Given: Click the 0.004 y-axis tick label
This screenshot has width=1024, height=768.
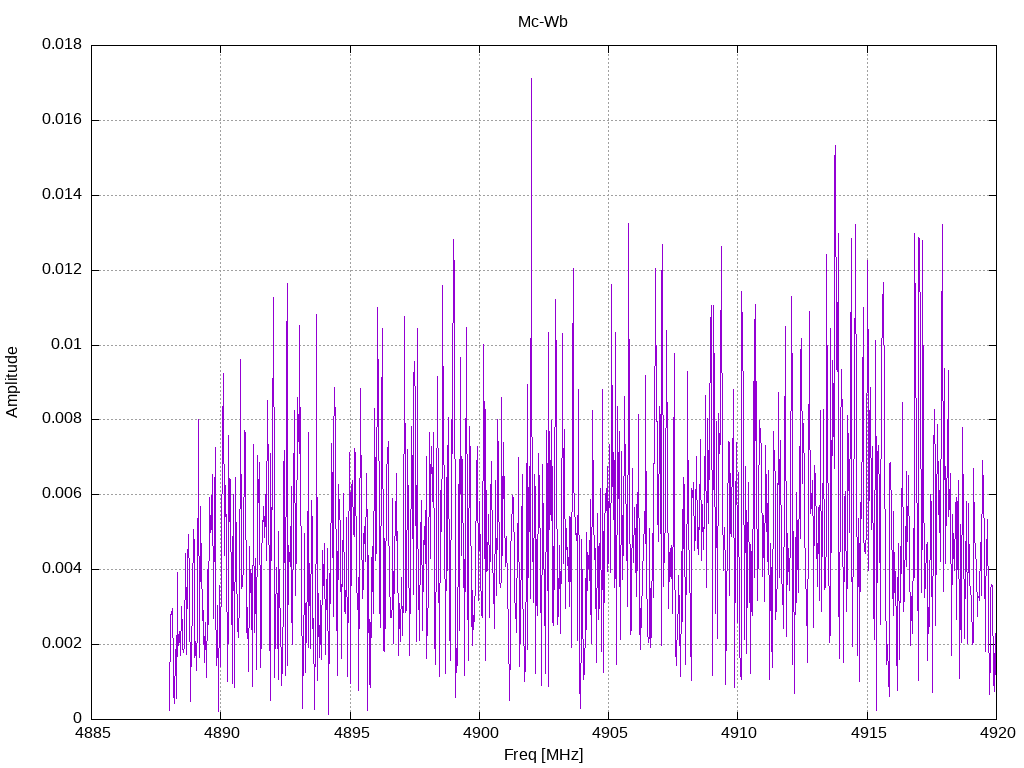Looking at the screenshot, I should [x=62, y=569].
